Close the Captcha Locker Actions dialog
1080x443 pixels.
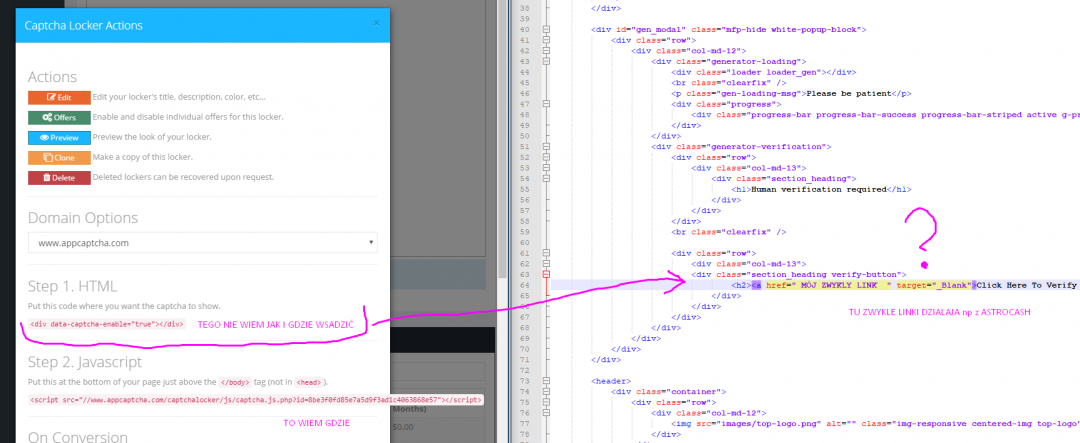pyautogui.click(x=376, y=22)
